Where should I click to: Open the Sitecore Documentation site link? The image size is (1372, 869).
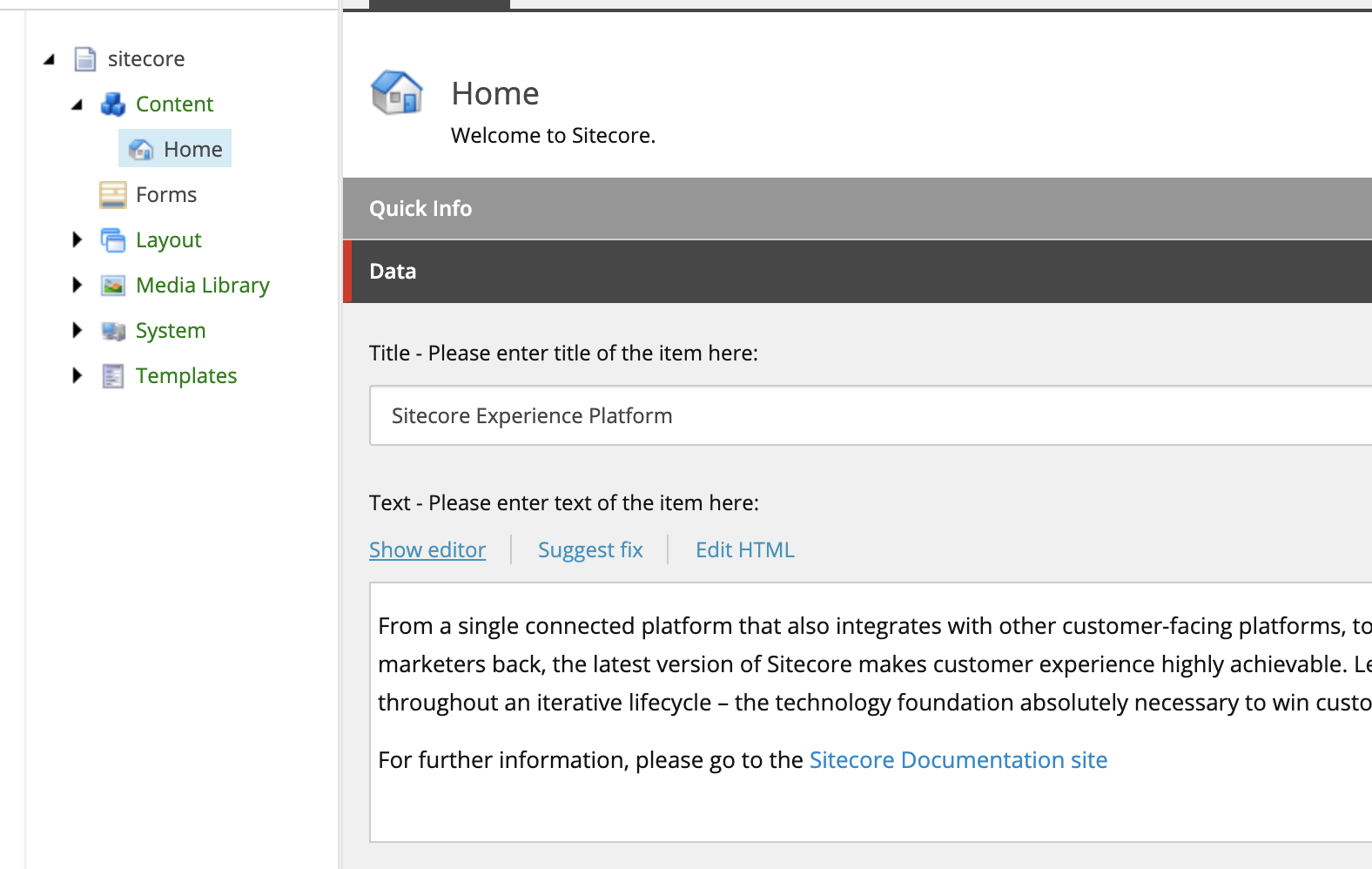(958, 760)
